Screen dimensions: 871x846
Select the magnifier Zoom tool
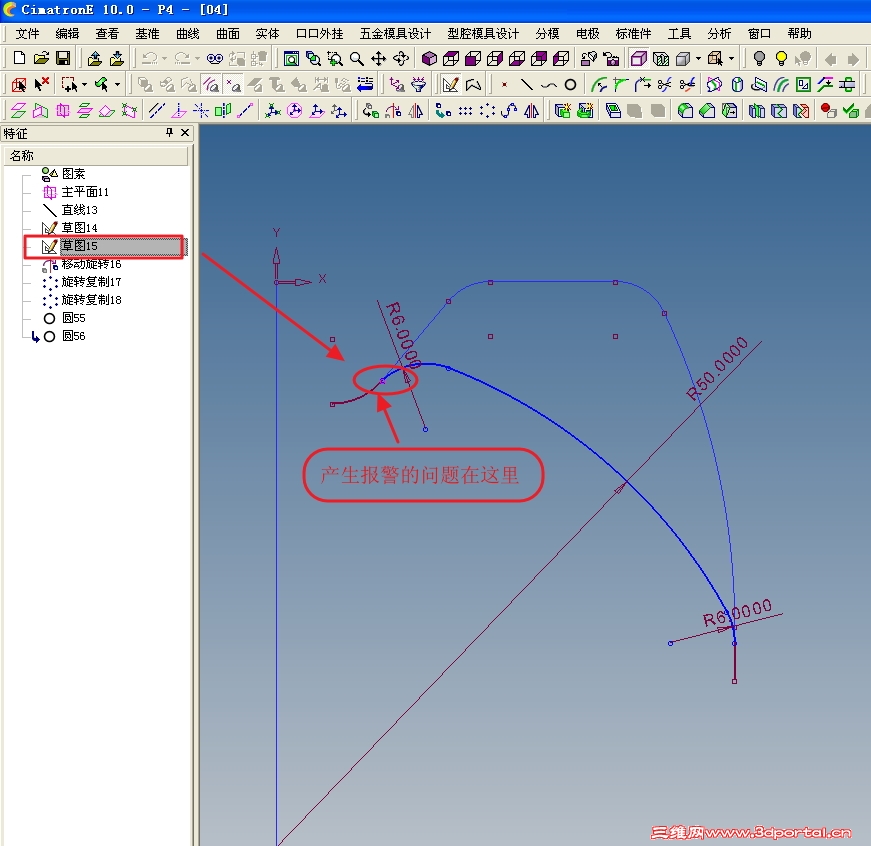(357, 58)
